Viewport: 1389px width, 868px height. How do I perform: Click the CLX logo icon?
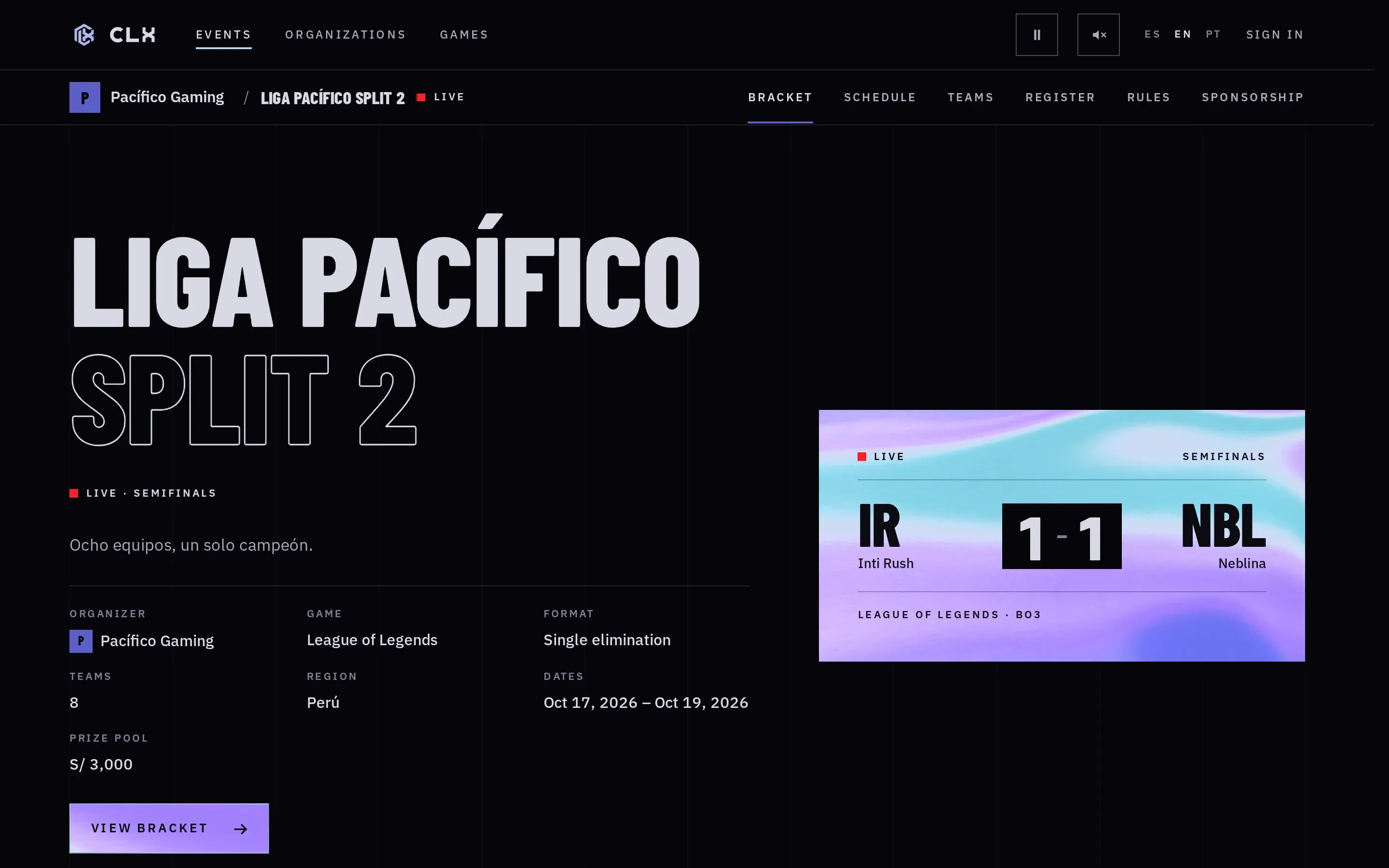point(84,34)
